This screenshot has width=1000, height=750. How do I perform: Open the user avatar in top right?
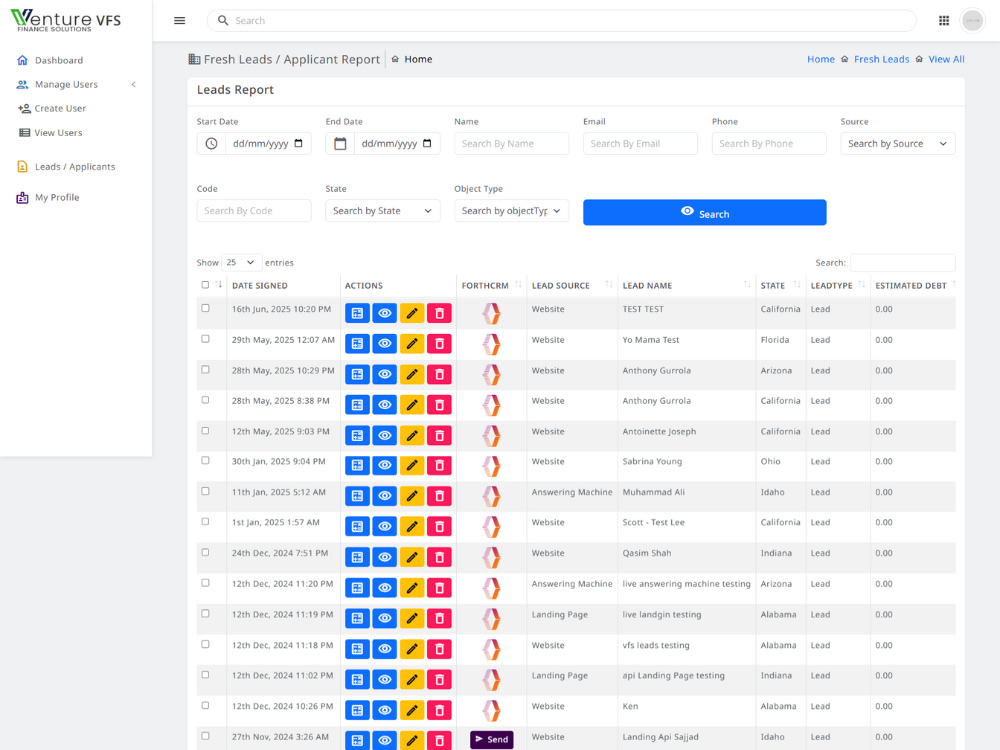click(973, 20)
